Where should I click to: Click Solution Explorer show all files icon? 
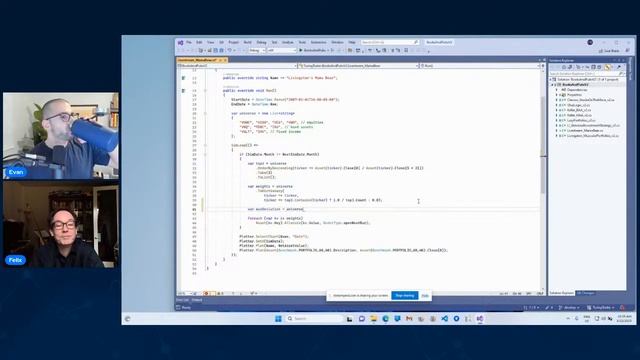tap(599, 67)
